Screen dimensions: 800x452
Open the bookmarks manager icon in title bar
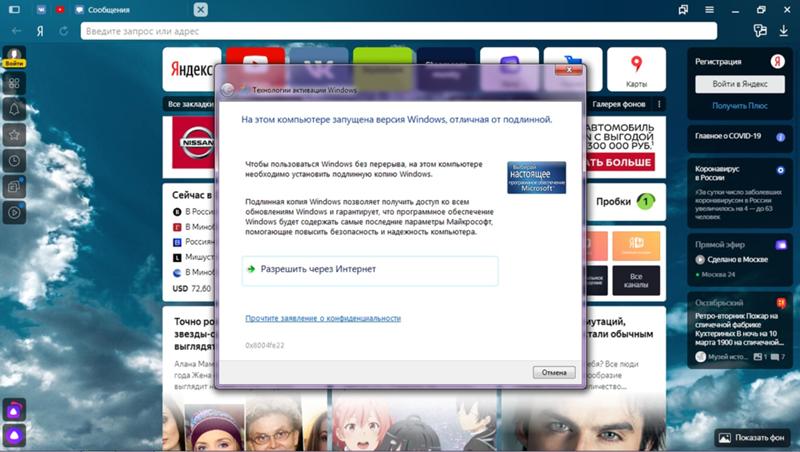click(x=683, y=10)
